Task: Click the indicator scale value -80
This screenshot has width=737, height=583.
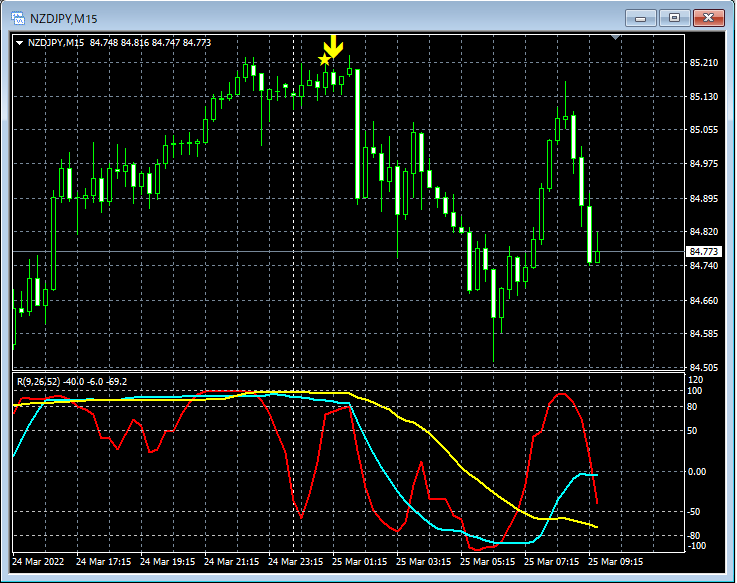Action: click(694, 536)
